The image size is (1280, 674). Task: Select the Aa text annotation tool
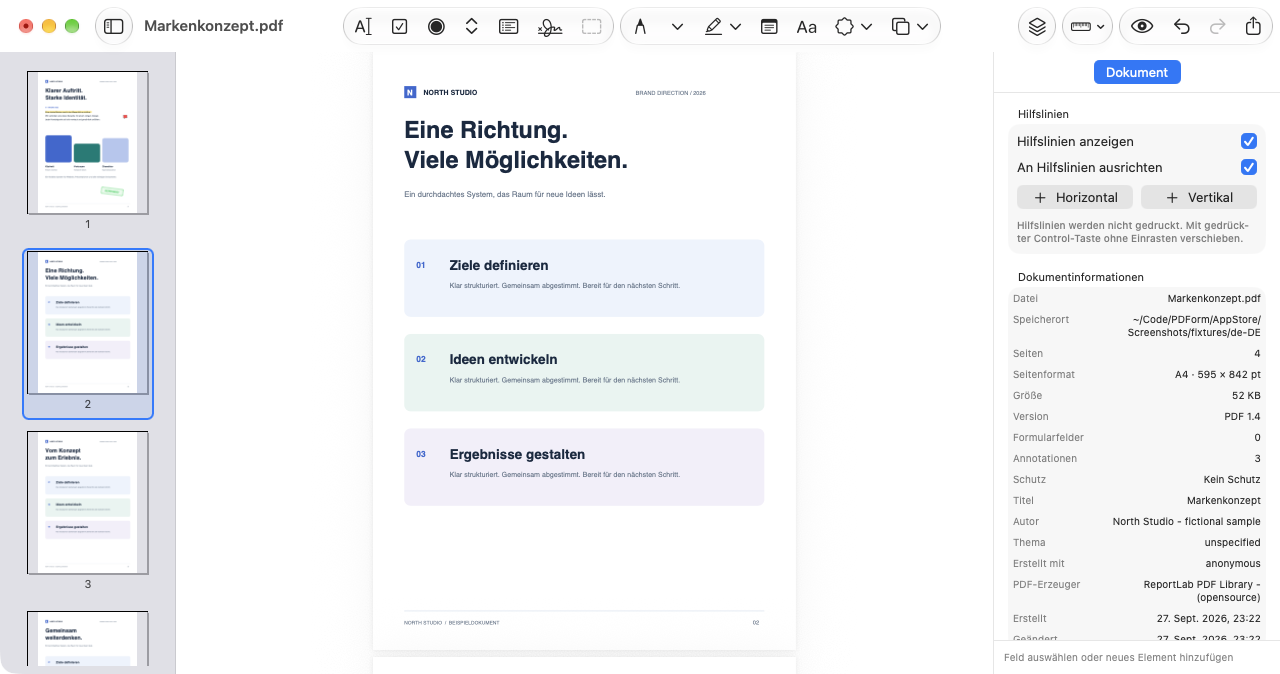pos(807,27)
